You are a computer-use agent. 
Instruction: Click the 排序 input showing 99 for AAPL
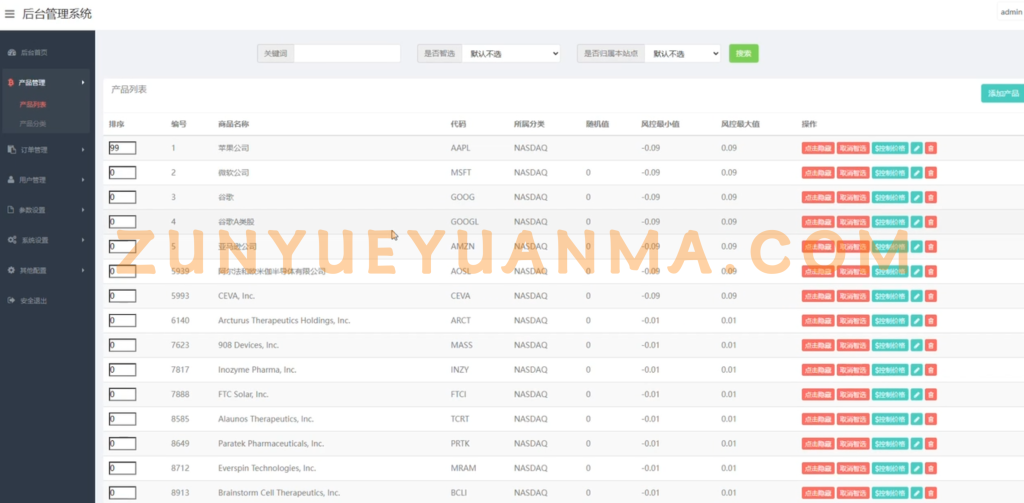pos(123,148)
